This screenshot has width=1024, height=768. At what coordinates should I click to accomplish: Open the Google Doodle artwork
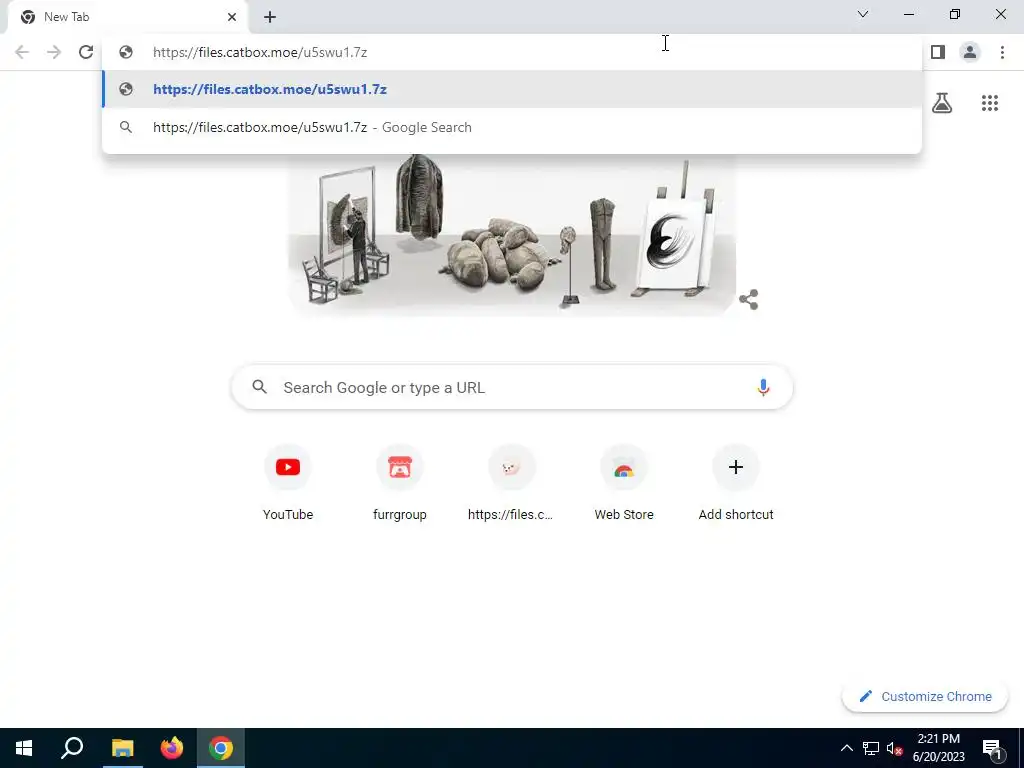click(x=512, y=235)
